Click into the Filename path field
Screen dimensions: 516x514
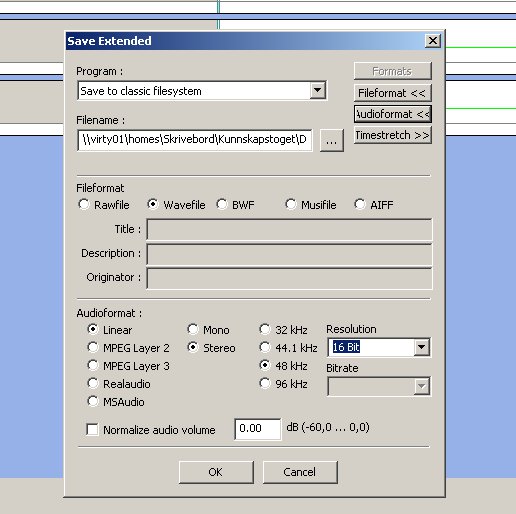click(195, 140)
